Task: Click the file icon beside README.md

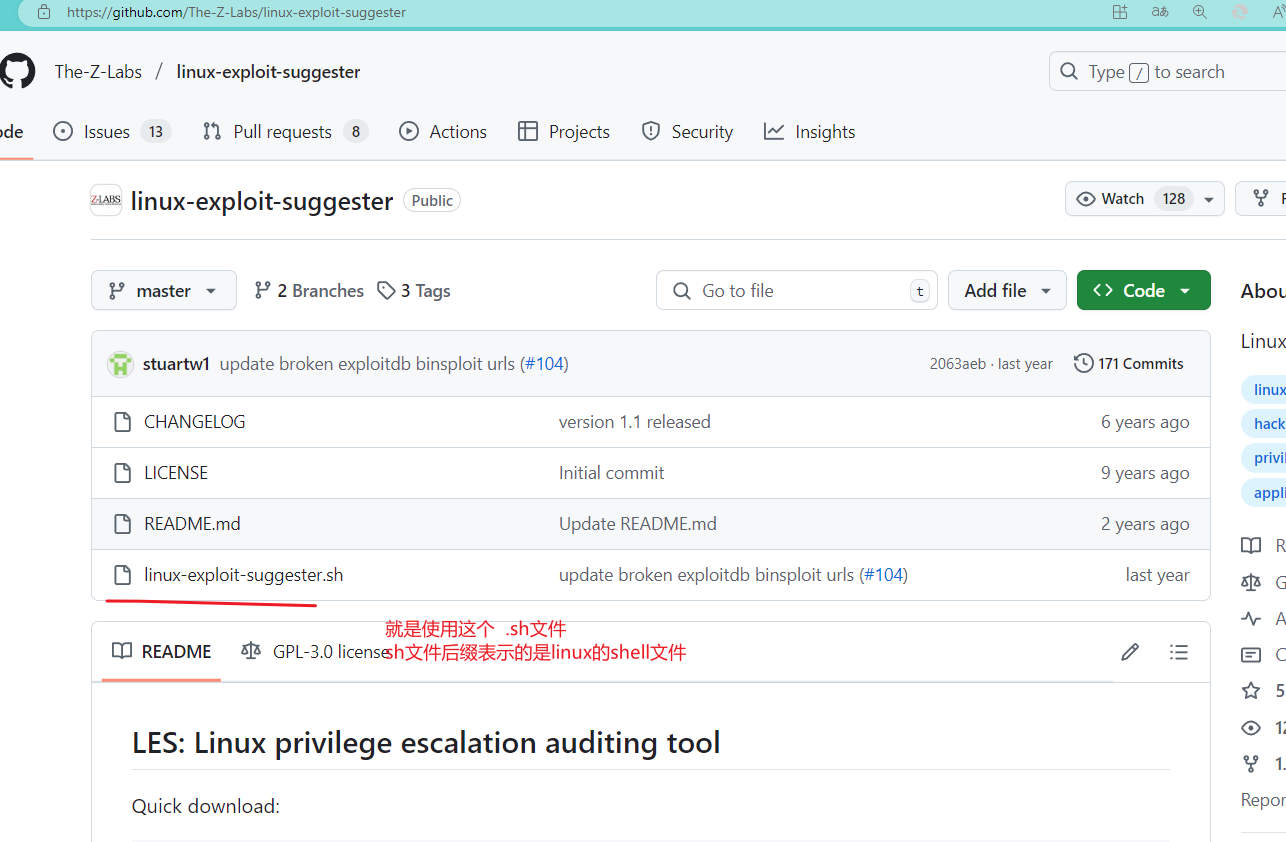Action: pyautogui.click(x=122, y=524)
